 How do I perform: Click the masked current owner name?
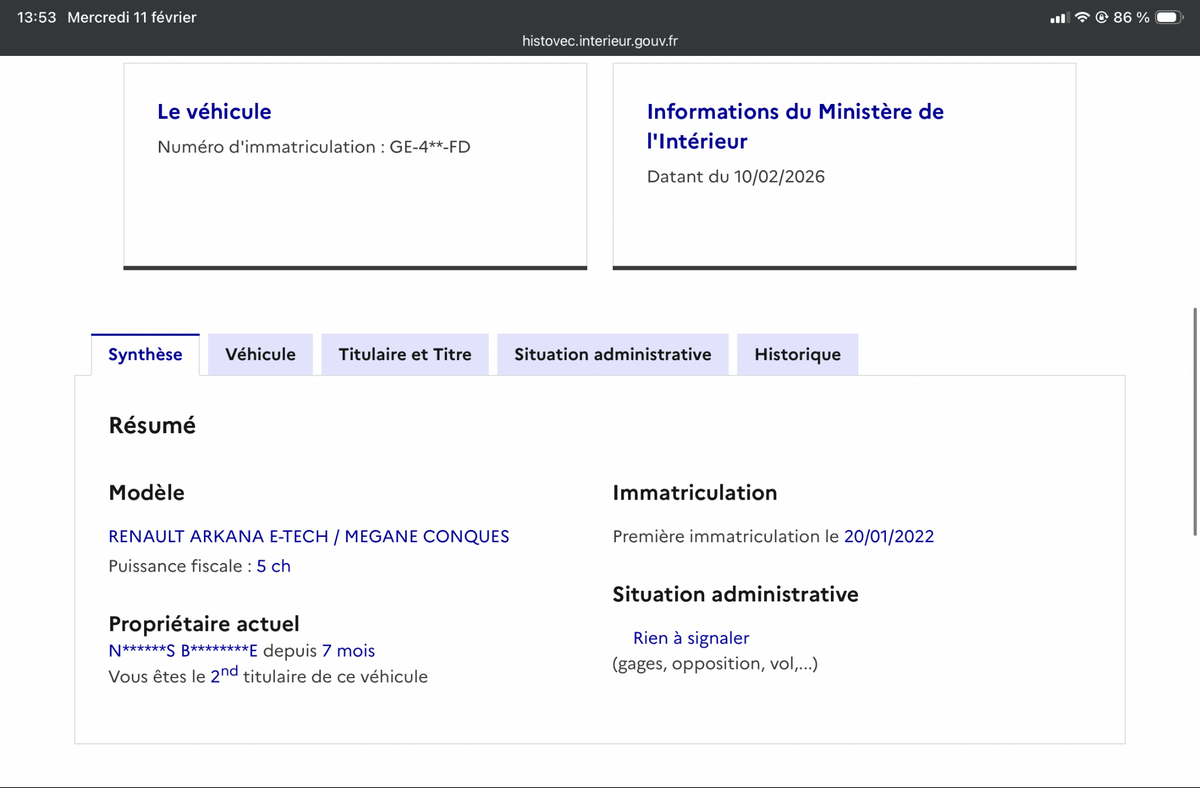(183, 651)
